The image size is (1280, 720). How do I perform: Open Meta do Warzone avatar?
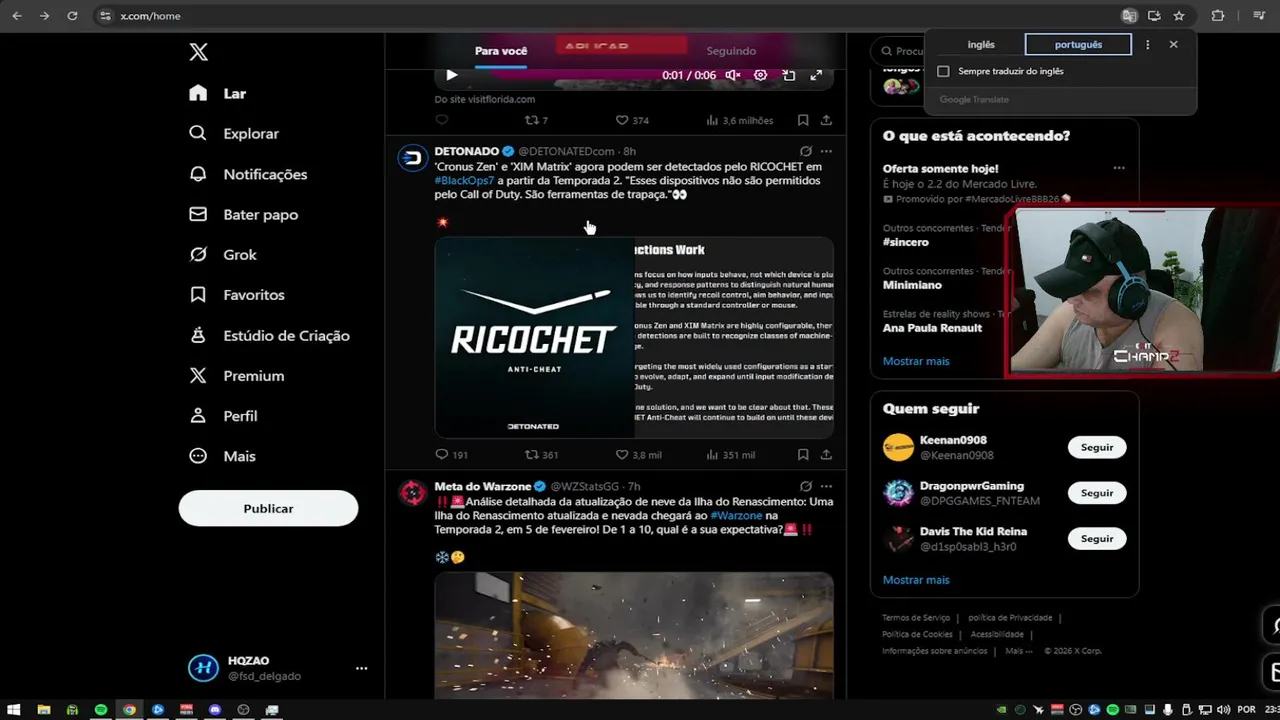[x=413, y=493]
